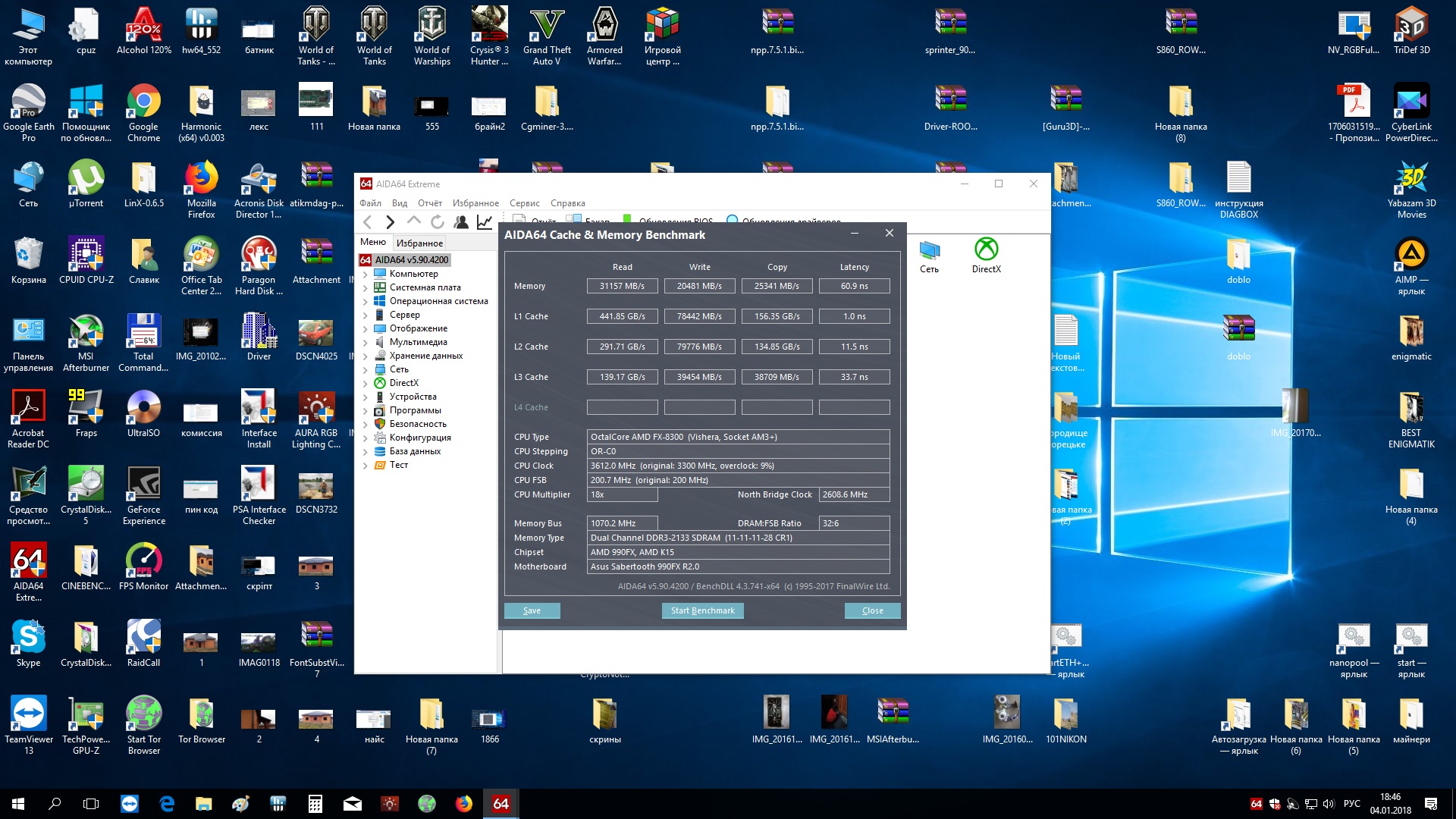Open the user/person toolbar icon
Viewport: 1456px width, 819px height.
coord(461,222)
